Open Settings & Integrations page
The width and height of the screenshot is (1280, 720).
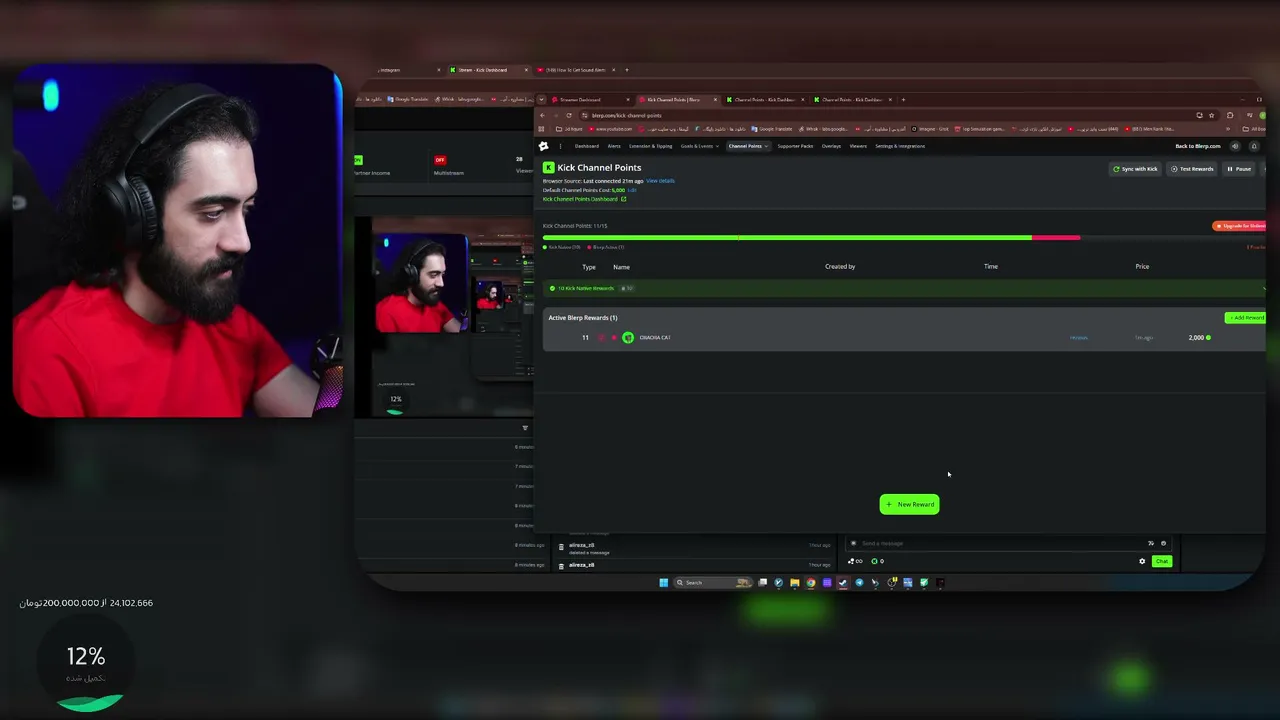[x=900, y=146]
